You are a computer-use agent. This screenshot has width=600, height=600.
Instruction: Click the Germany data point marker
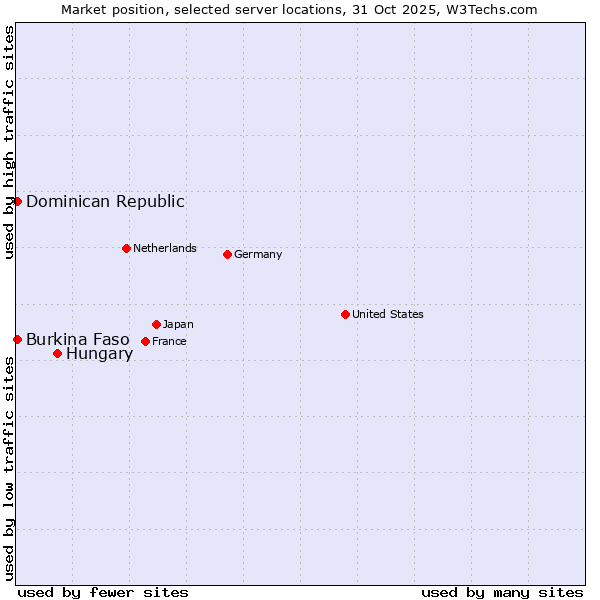[227, 254]
